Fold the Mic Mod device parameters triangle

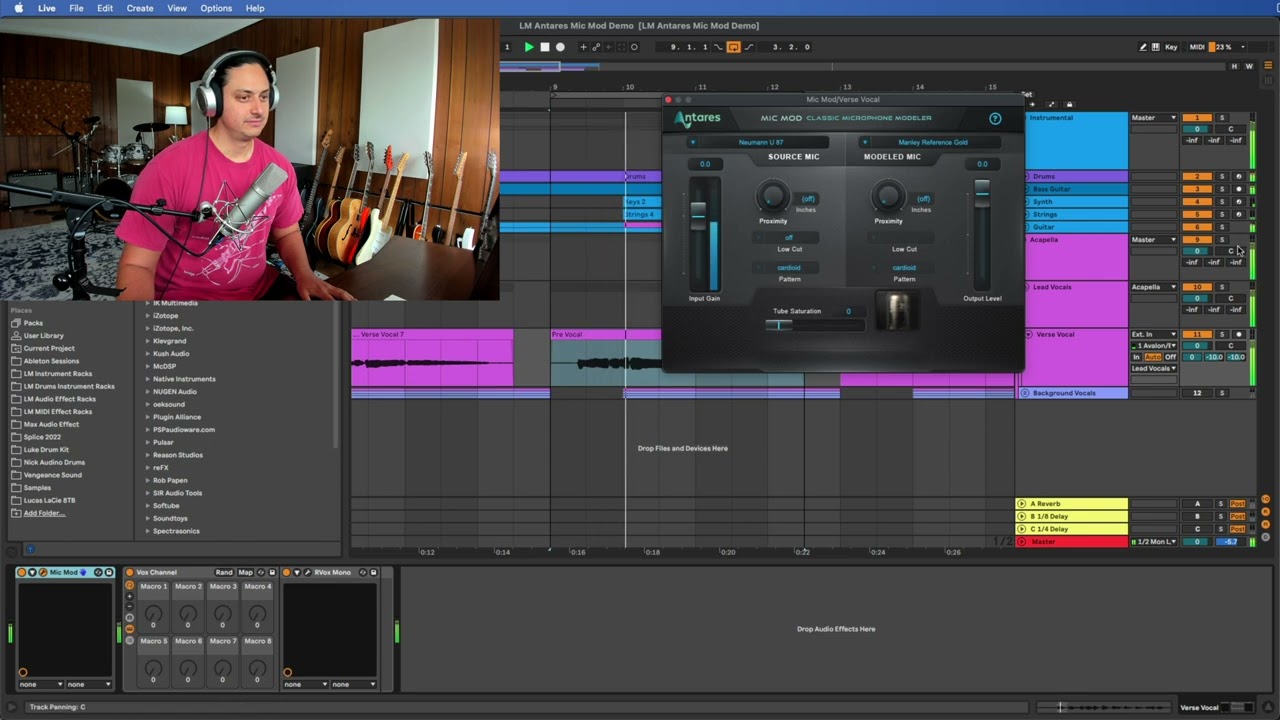pos(32,572)
